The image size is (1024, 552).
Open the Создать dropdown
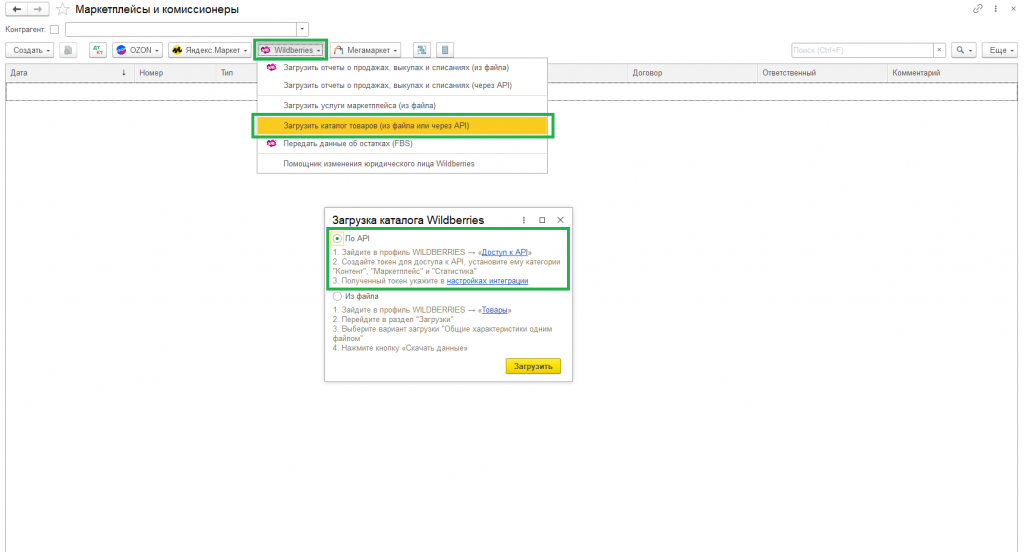[30, 50]
